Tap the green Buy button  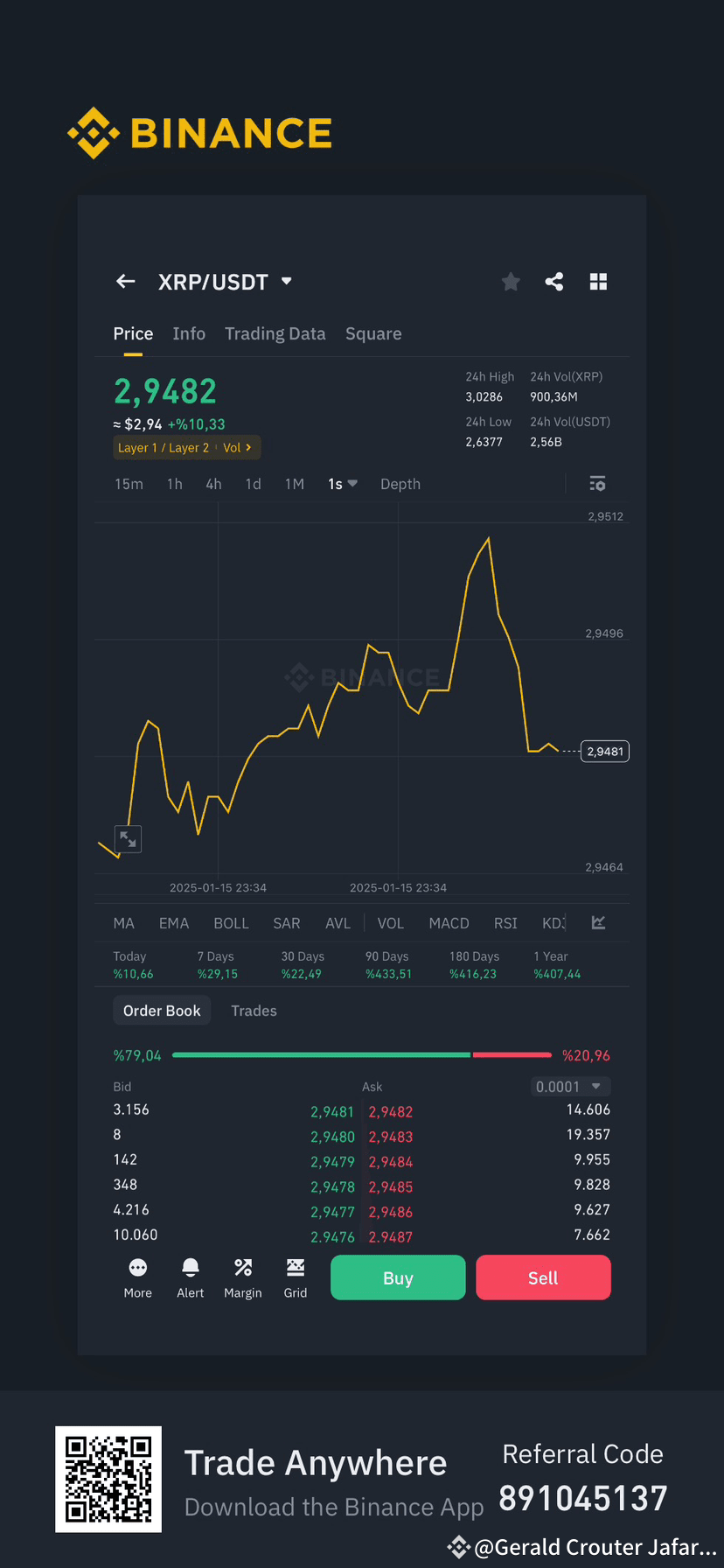click(x=398, y=1277)
